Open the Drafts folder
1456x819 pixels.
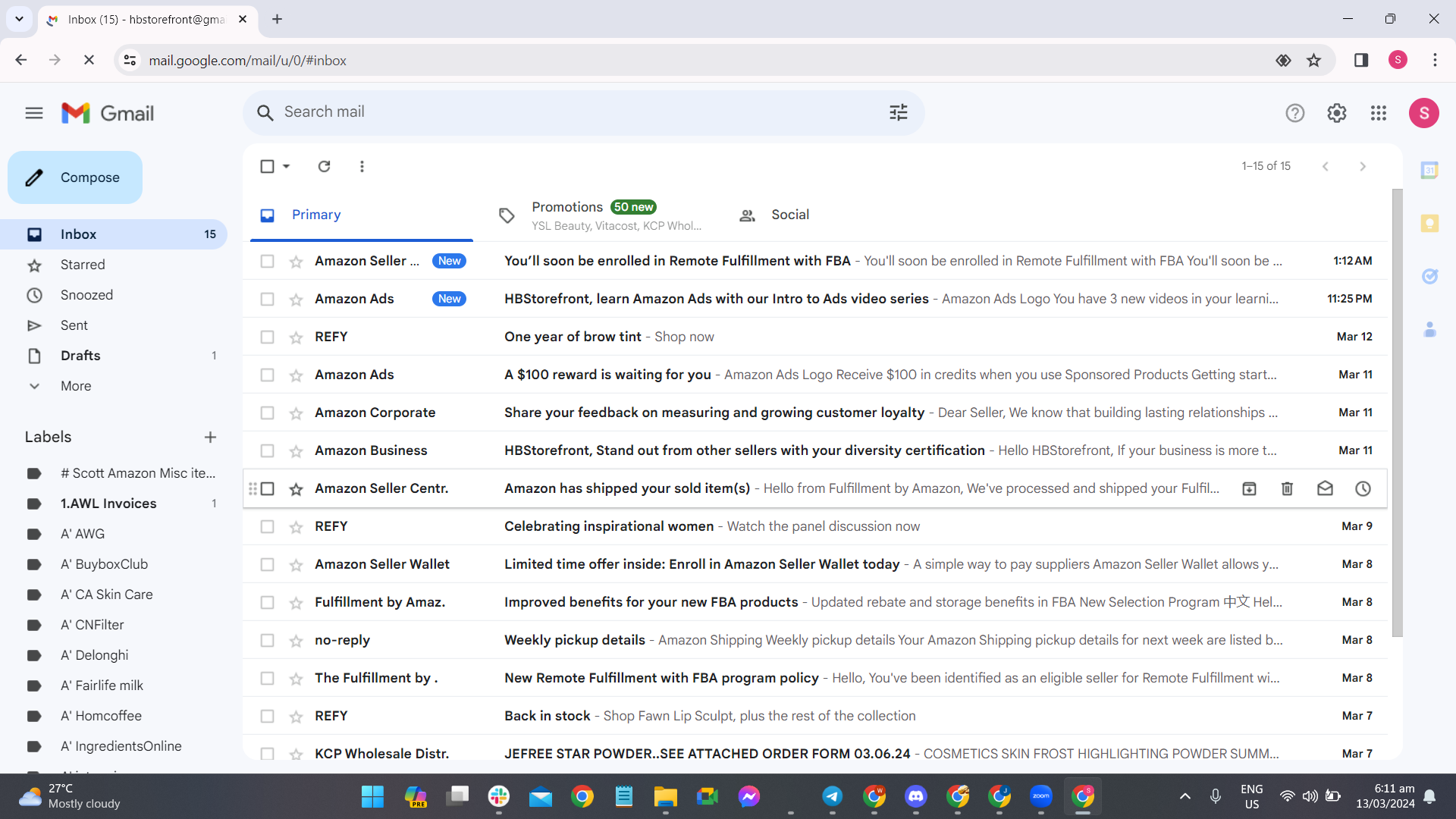80,356
